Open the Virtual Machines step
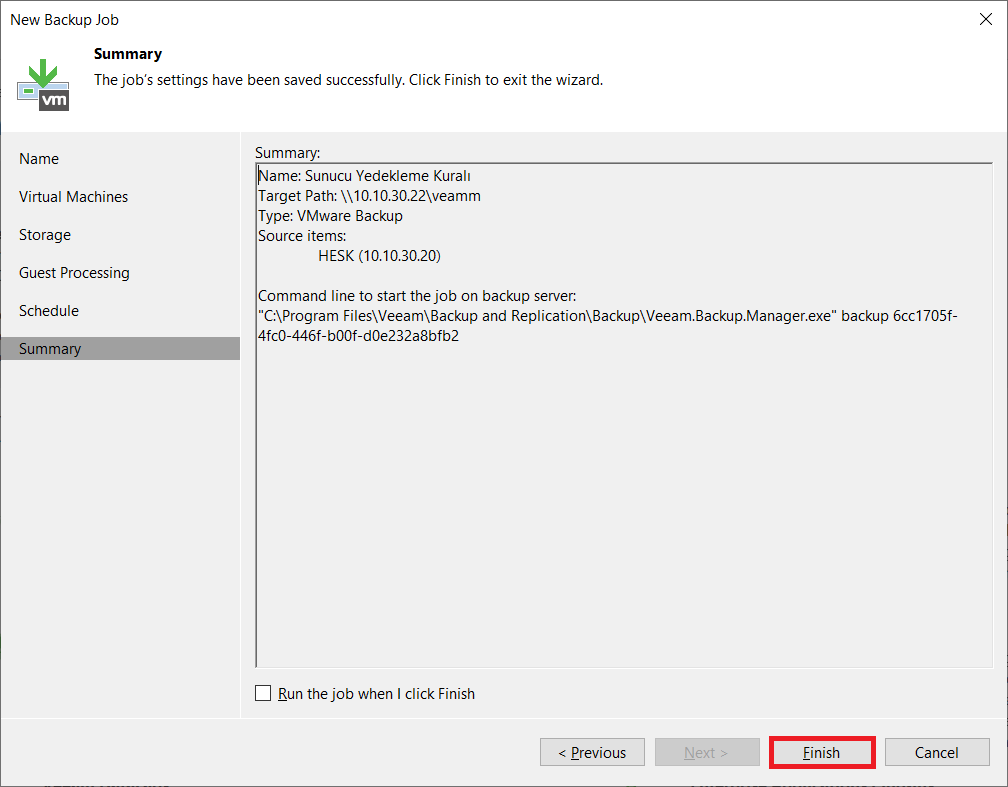The width and height of the screenshot is (1008, 787). coord(73,197)
